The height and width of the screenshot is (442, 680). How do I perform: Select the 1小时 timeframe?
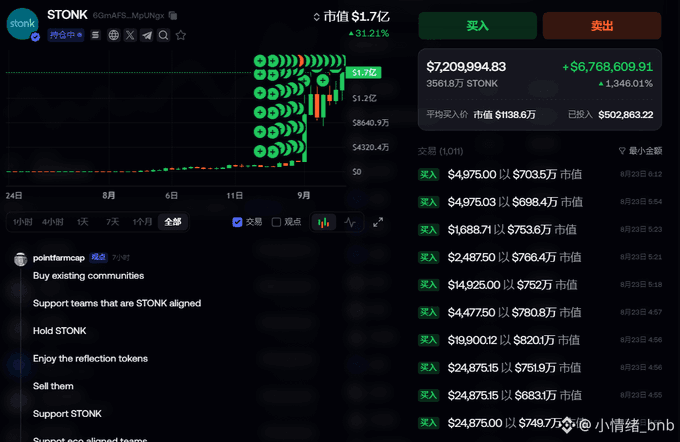coord(23,222)
